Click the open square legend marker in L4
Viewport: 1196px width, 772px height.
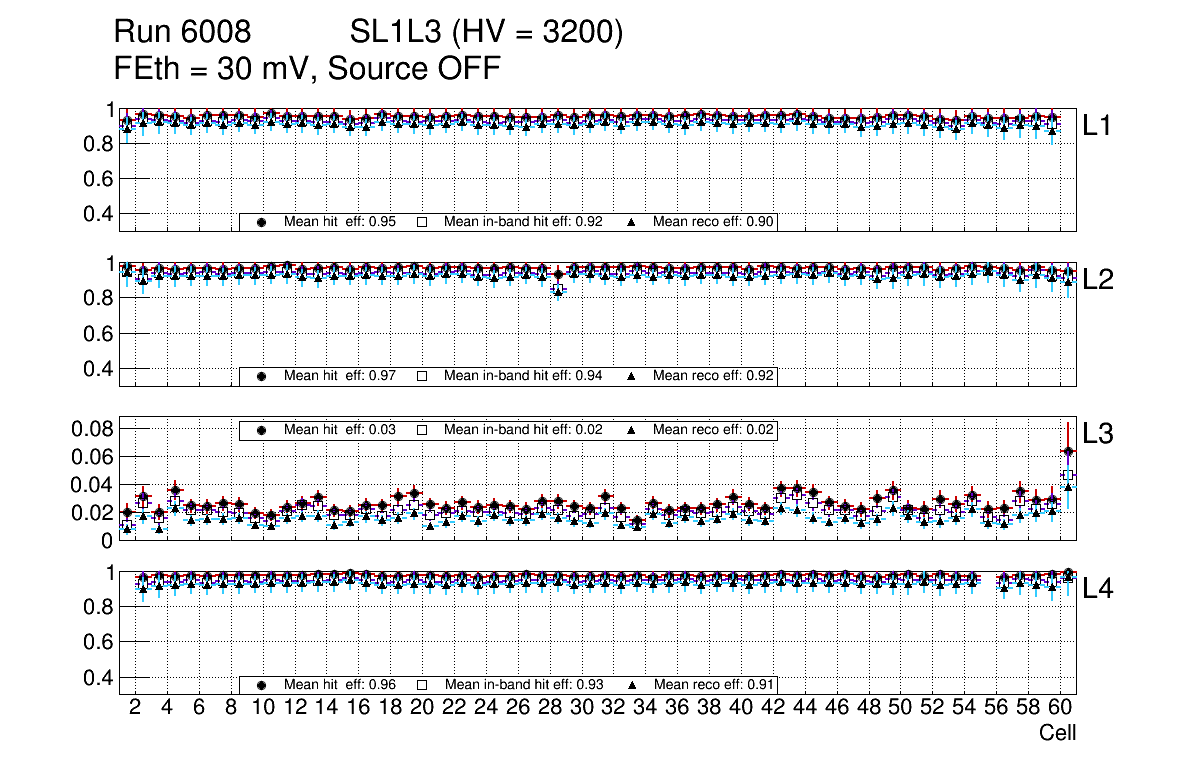point(422,685)
